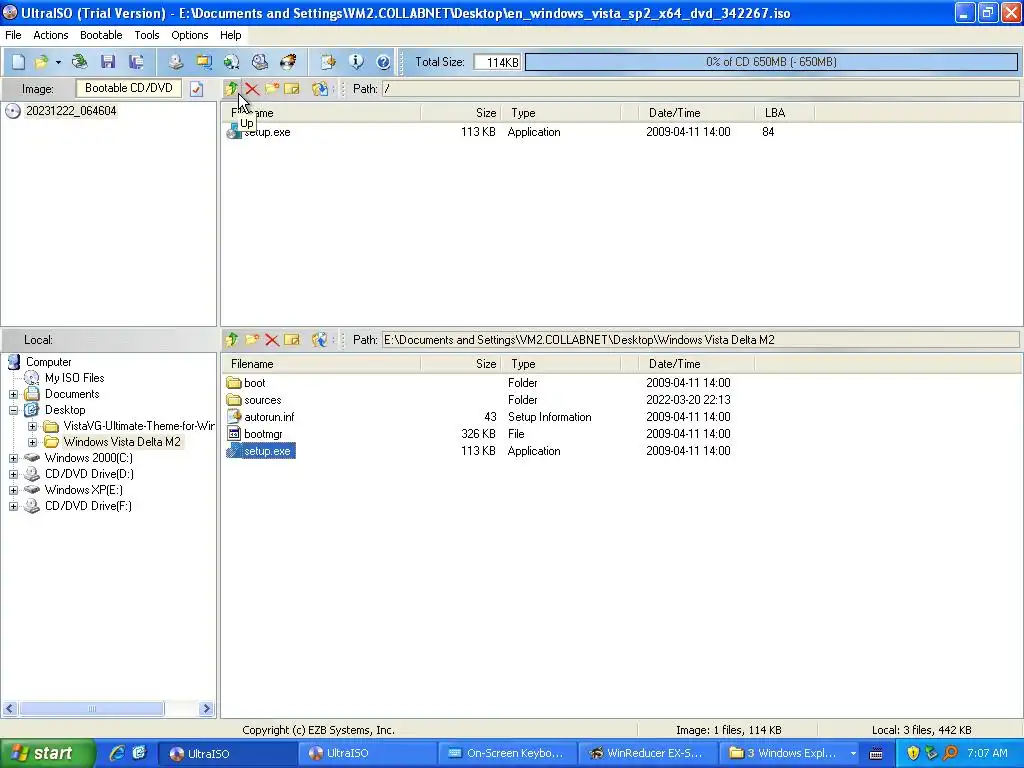Expand the Windows 2000(C:) drive node
The image size is (1024, 768).
pyautogui.click(x=13, y=458)
